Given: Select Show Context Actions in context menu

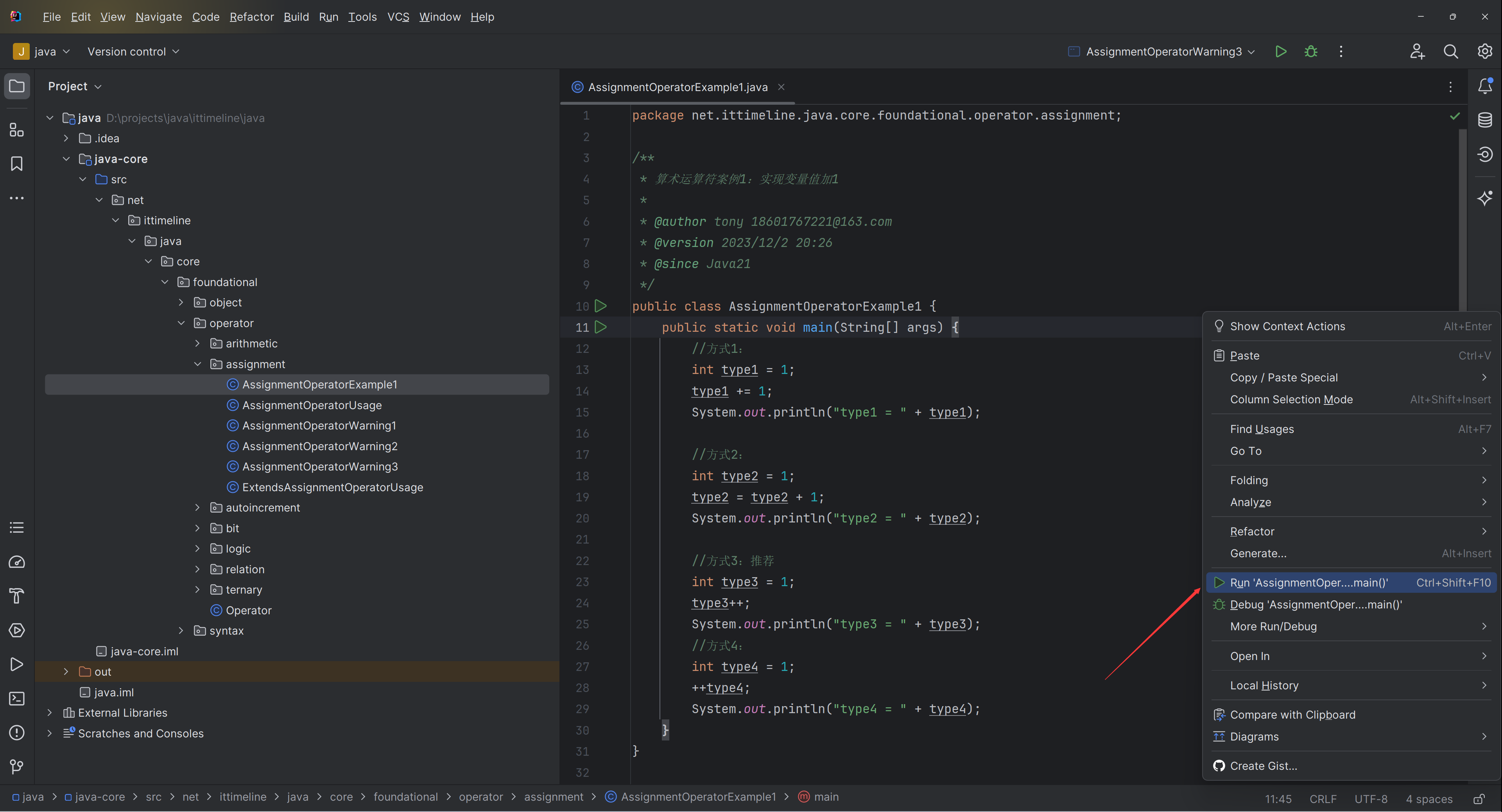Looking at the screenshot, I should pos(1351,326).
